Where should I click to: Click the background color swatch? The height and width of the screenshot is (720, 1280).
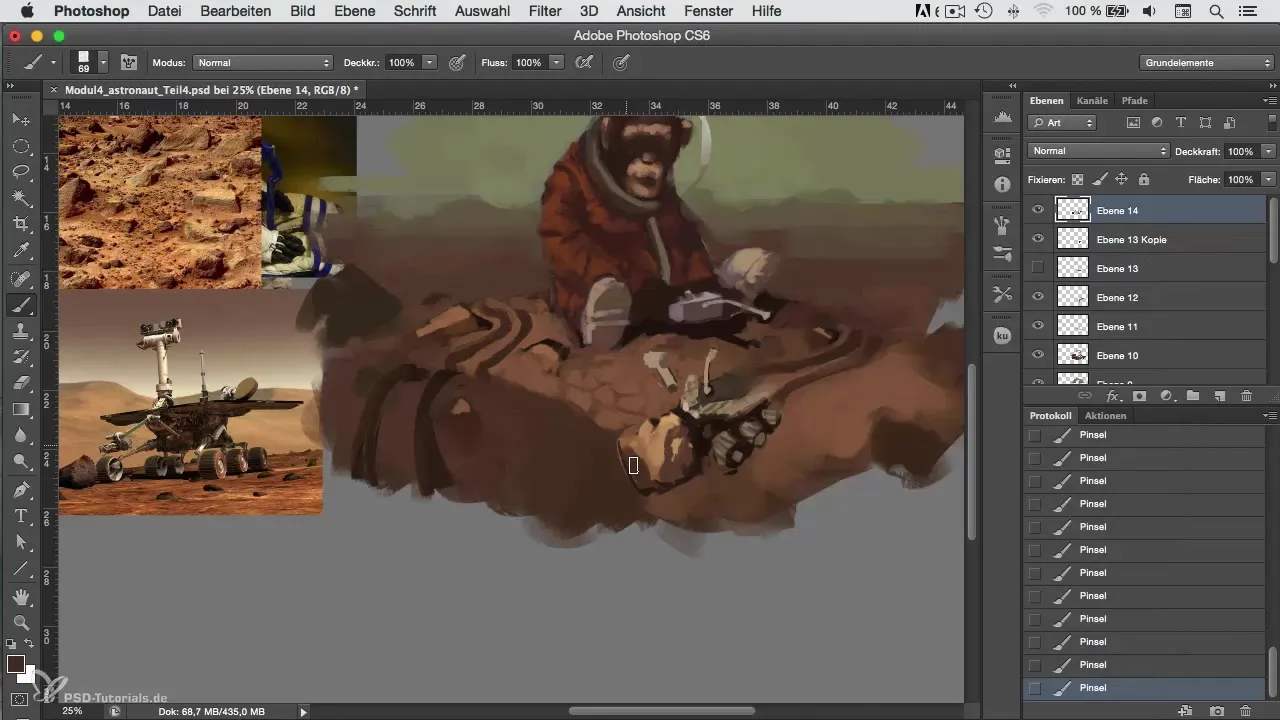[29, 676]
